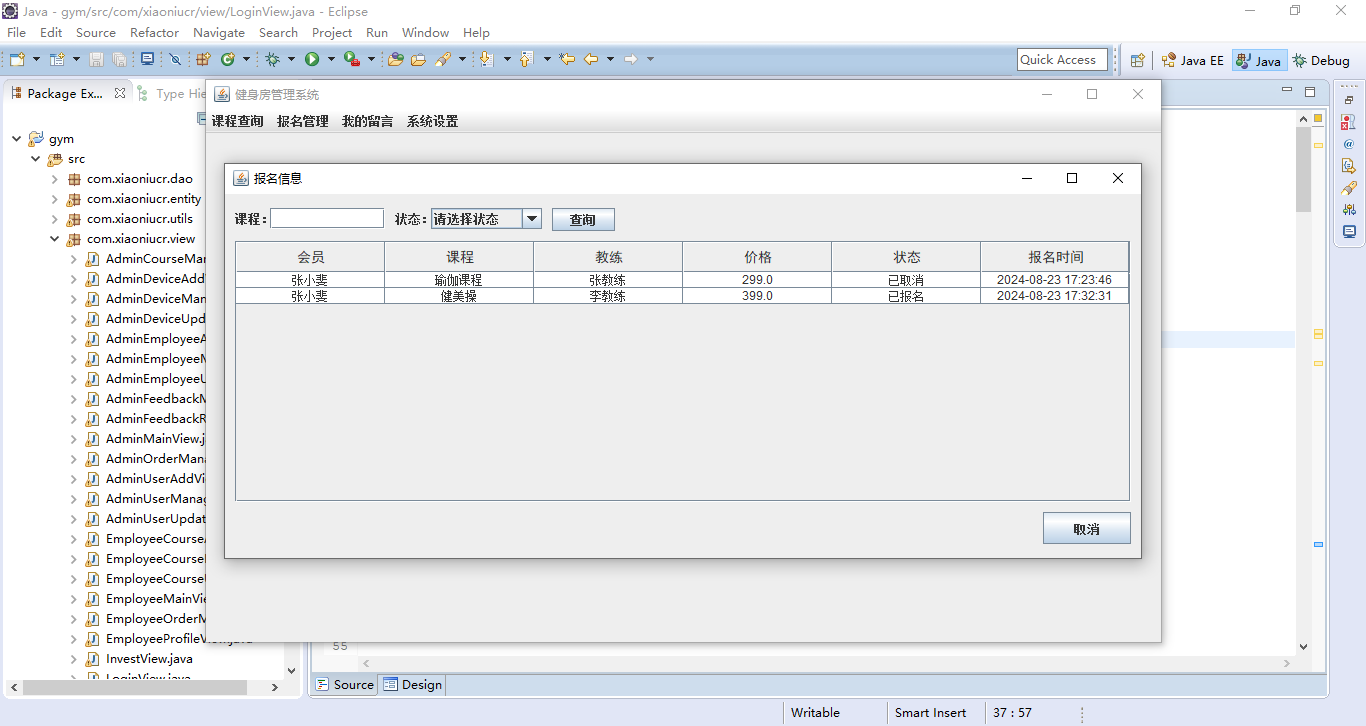Viewport: 1366px width, 726px height.
Task: Click the Back navigation arrow icon
Action: 591,60
